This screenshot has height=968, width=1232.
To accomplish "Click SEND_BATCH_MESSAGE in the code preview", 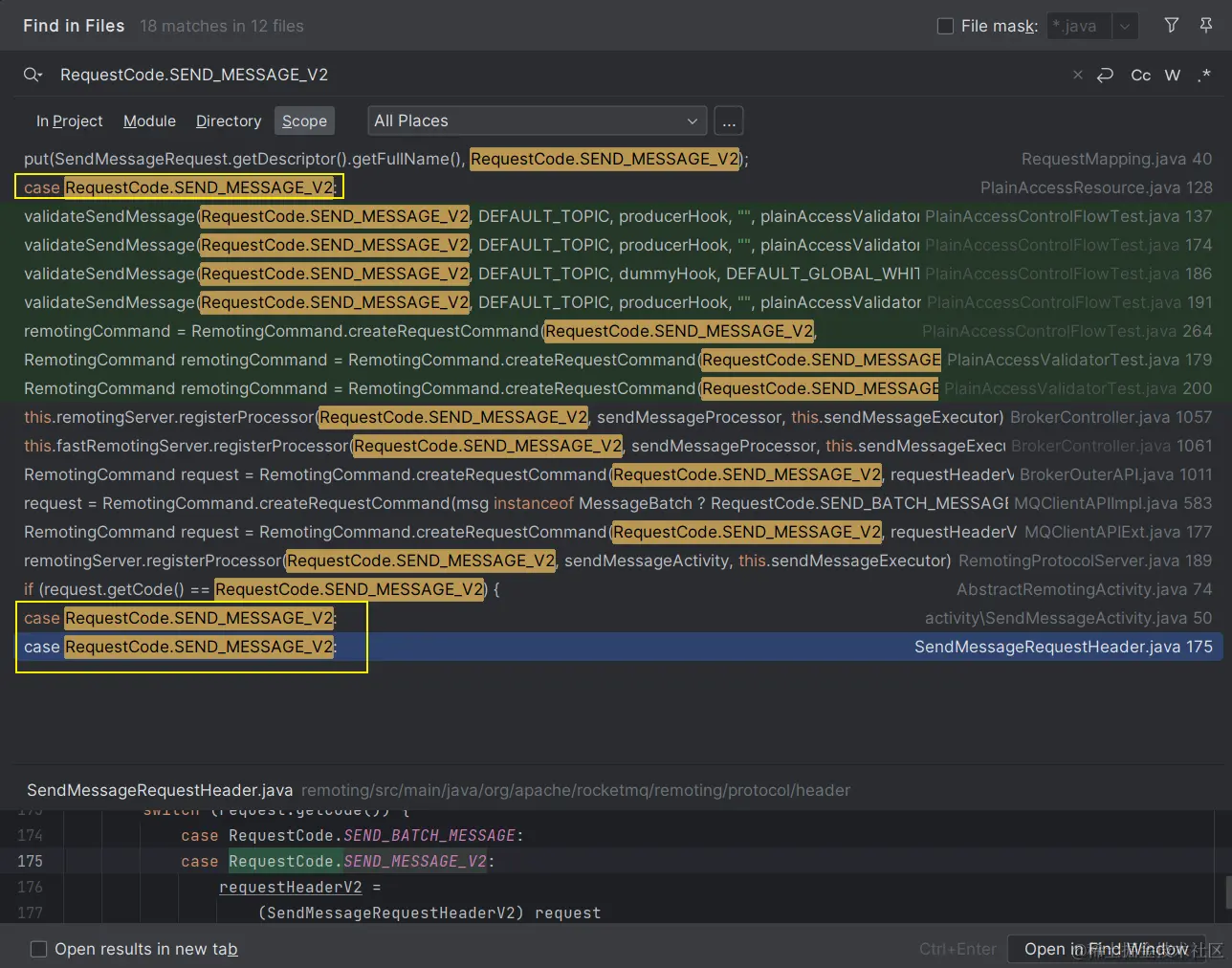I will (x=429, y=835).
